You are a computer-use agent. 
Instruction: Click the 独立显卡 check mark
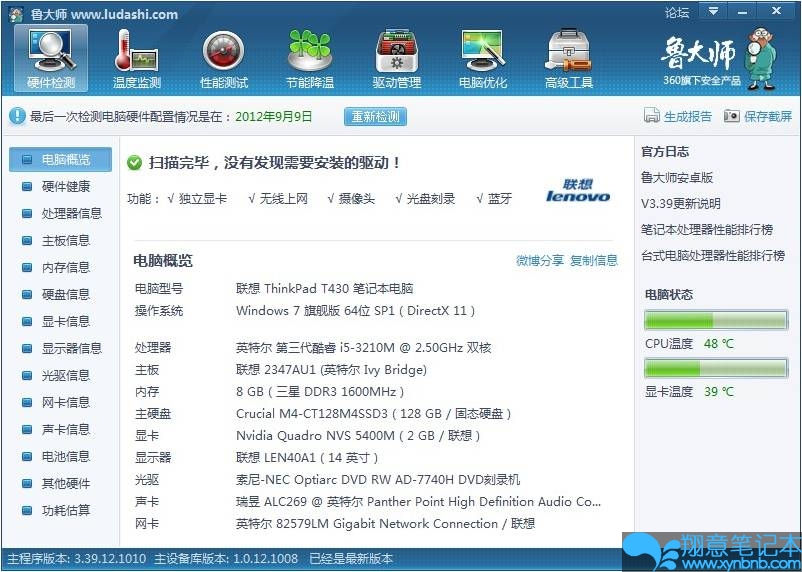[172, 199]
